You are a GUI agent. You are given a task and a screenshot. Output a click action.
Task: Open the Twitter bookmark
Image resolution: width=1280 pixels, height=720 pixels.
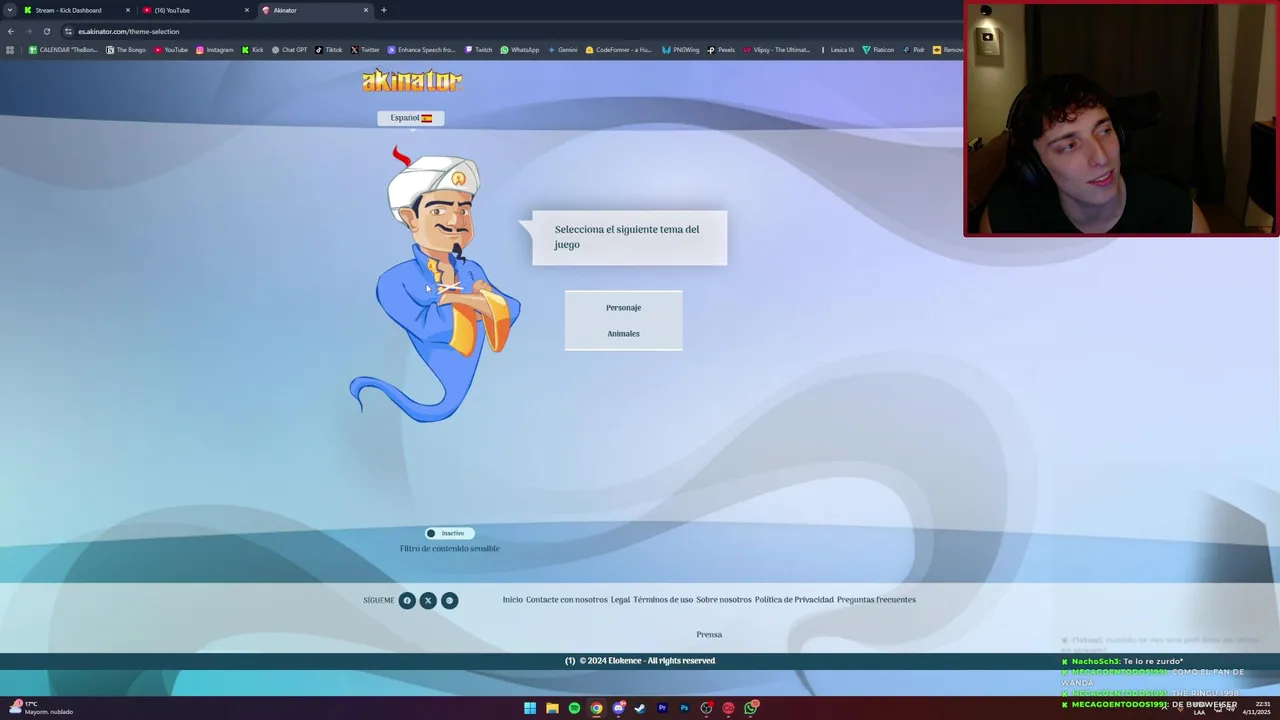click(x=365, y=49)
